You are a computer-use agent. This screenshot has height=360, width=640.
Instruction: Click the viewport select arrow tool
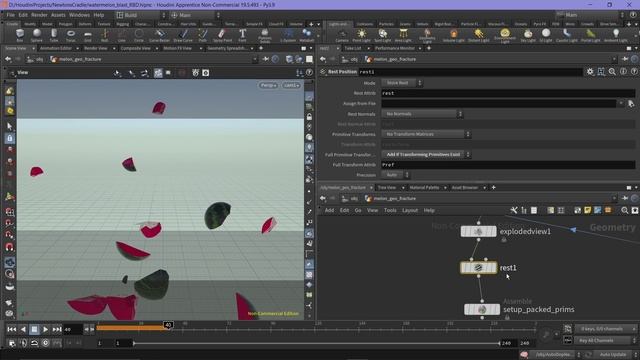coord(9,126)
